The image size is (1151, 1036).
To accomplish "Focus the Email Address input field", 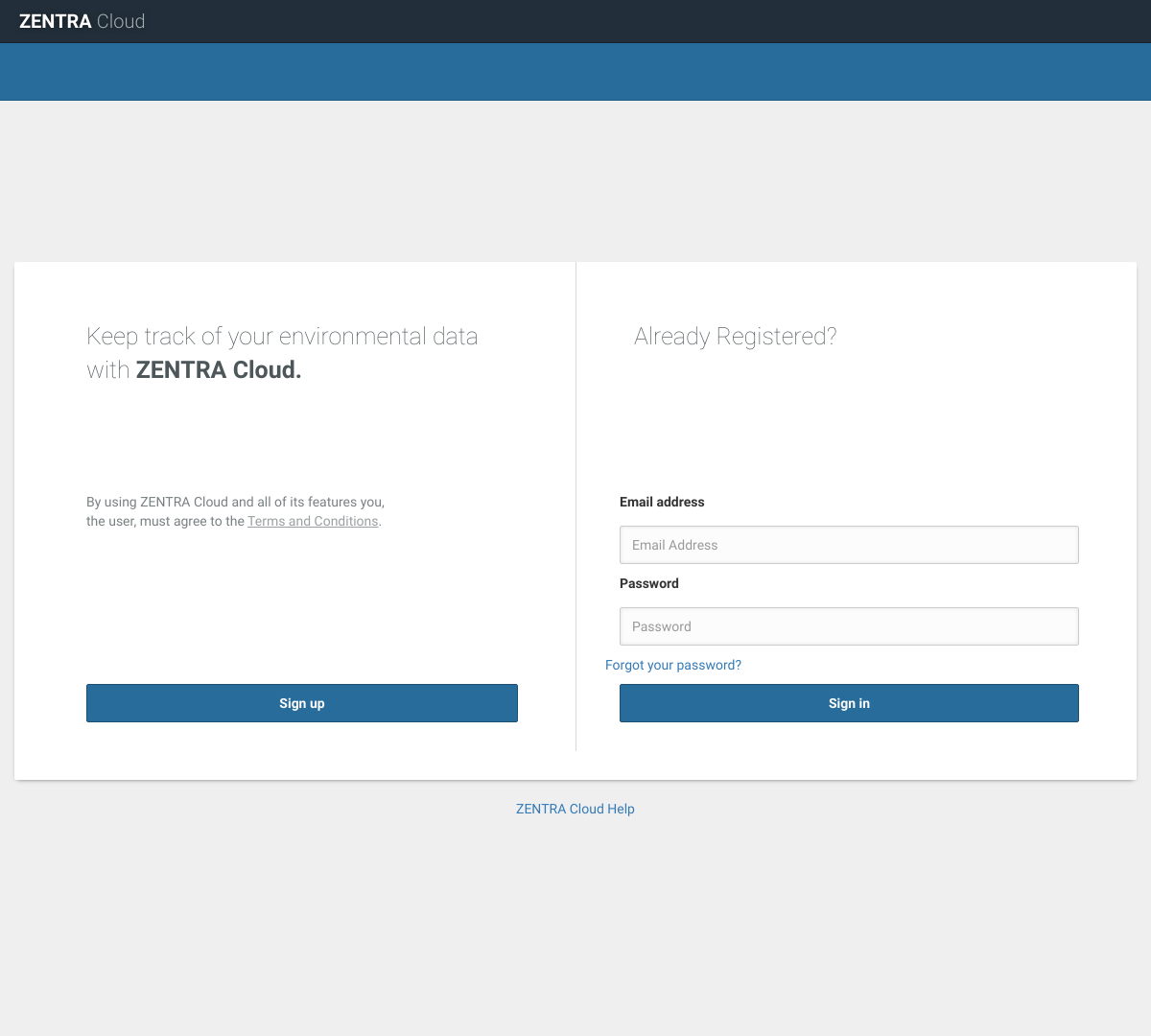I will (x=849, y=545).
